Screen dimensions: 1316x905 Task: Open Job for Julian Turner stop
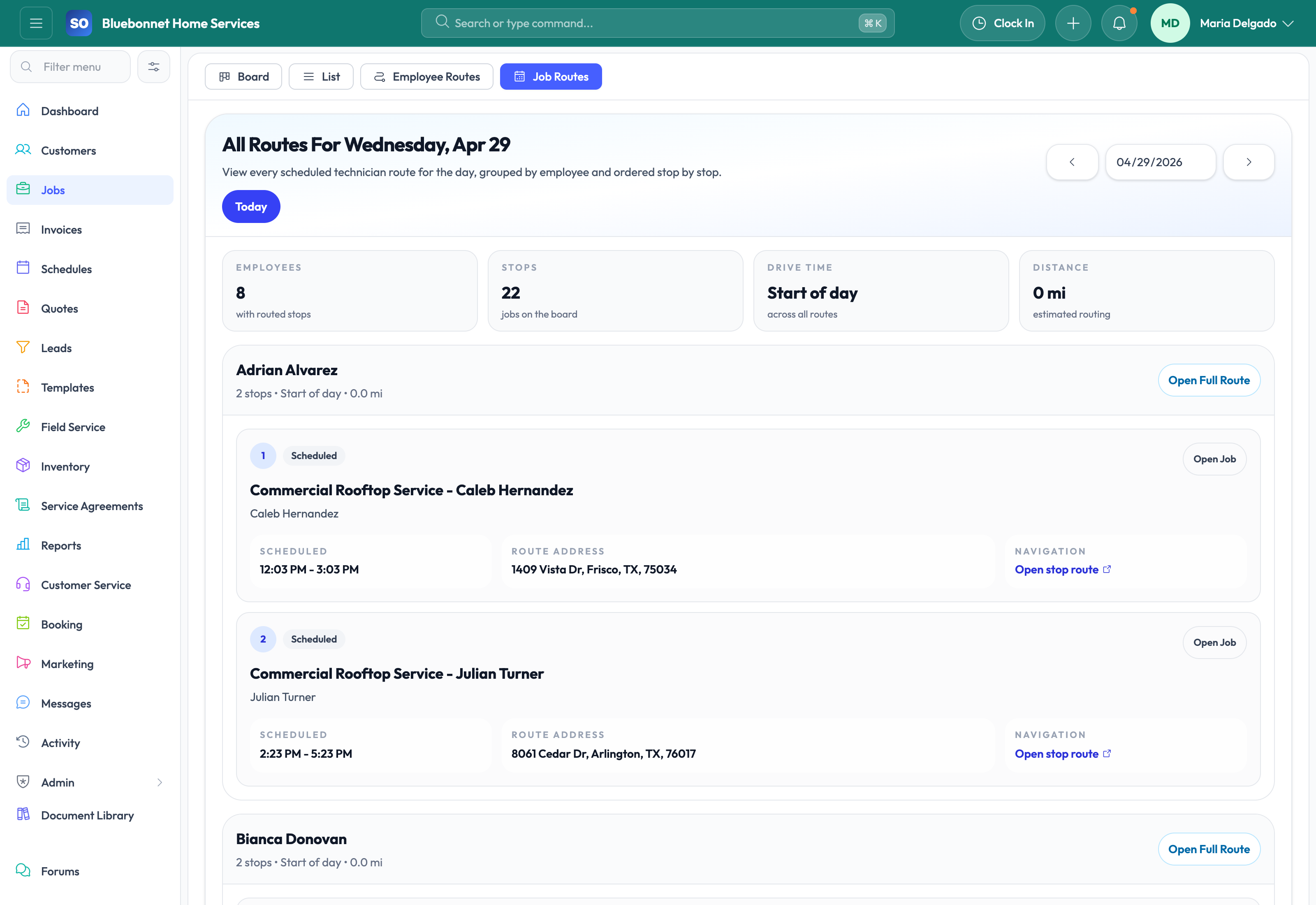tap(1214, 643)
